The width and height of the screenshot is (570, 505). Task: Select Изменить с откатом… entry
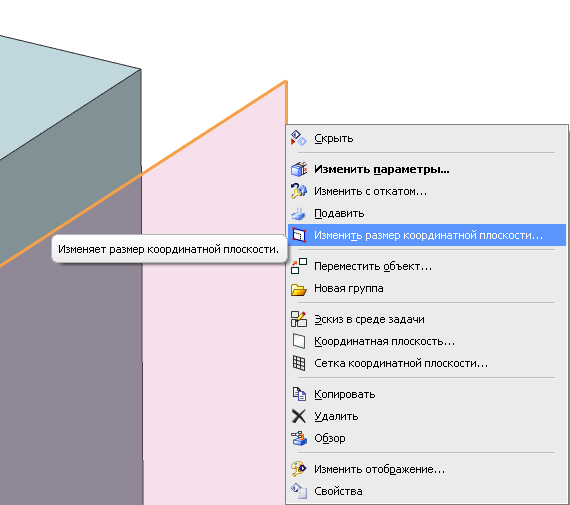coord(427,191)
